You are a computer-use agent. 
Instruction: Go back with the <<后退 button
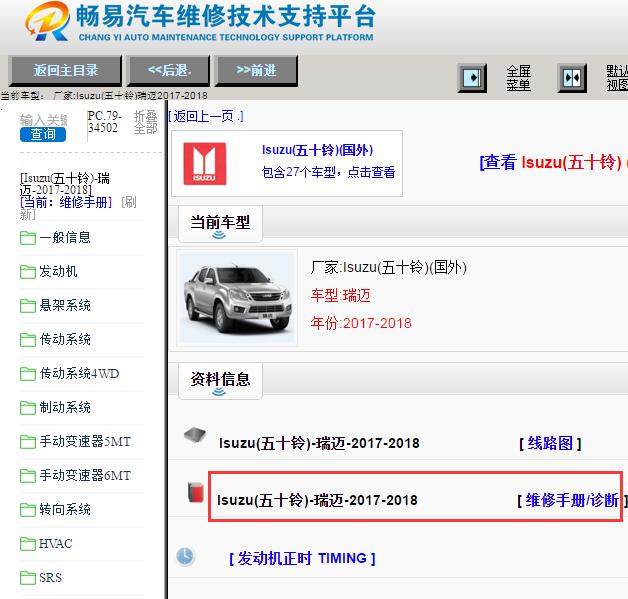pos(169,71)
